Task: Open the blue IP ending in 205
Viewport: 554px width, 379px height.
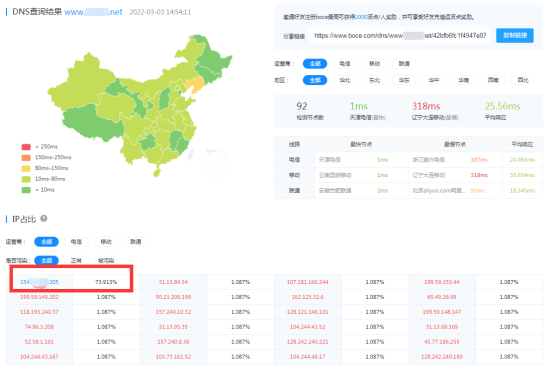Action: (x=39, y=282)
